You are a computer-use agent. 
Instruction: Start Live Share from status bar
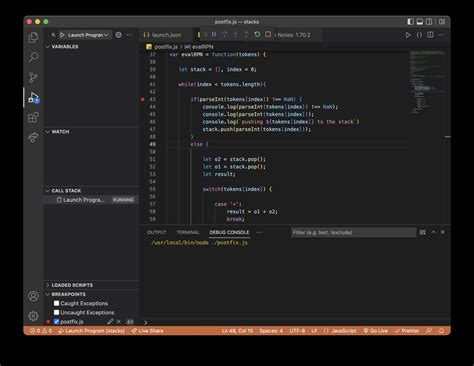(x=147, y=331)
